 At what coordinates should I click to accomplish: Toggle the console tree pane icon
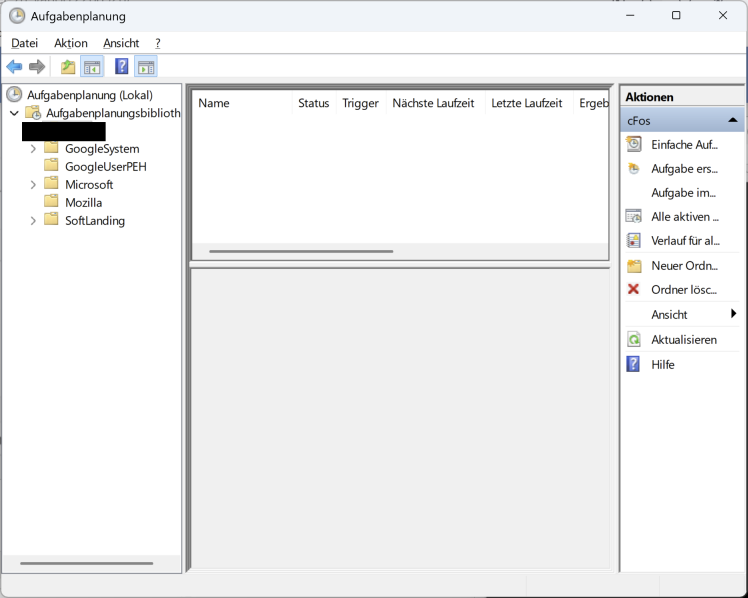tap(92, 67)
